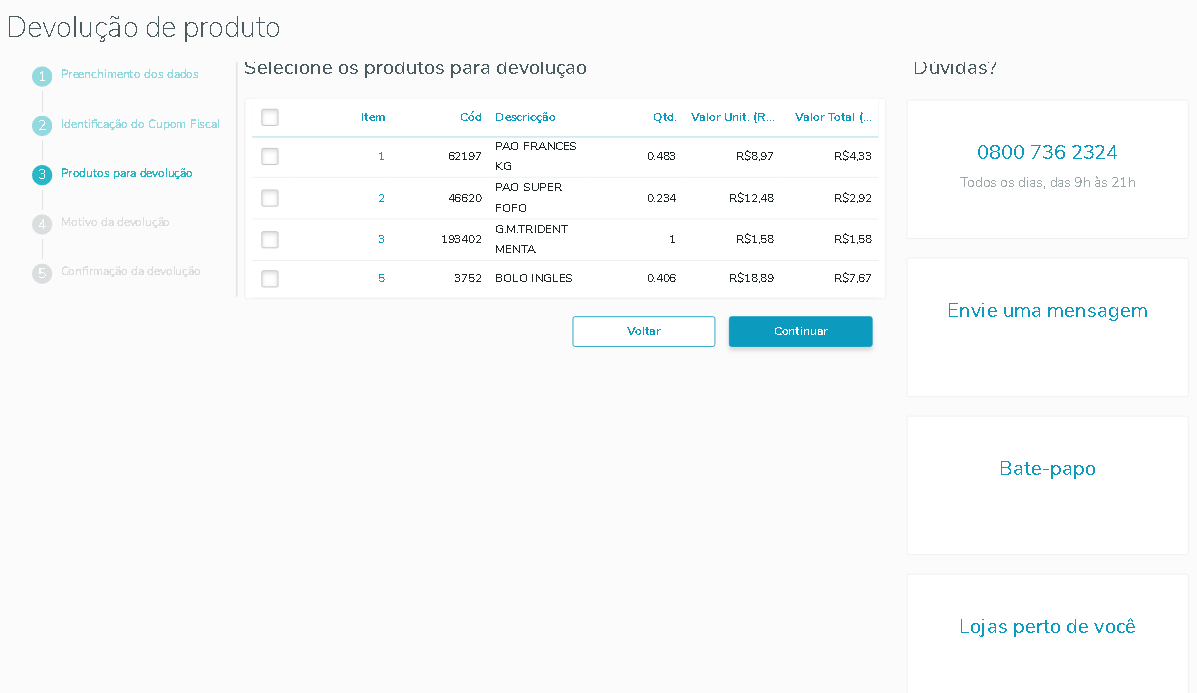Open Motivo da devolução step

pos(115,222)
